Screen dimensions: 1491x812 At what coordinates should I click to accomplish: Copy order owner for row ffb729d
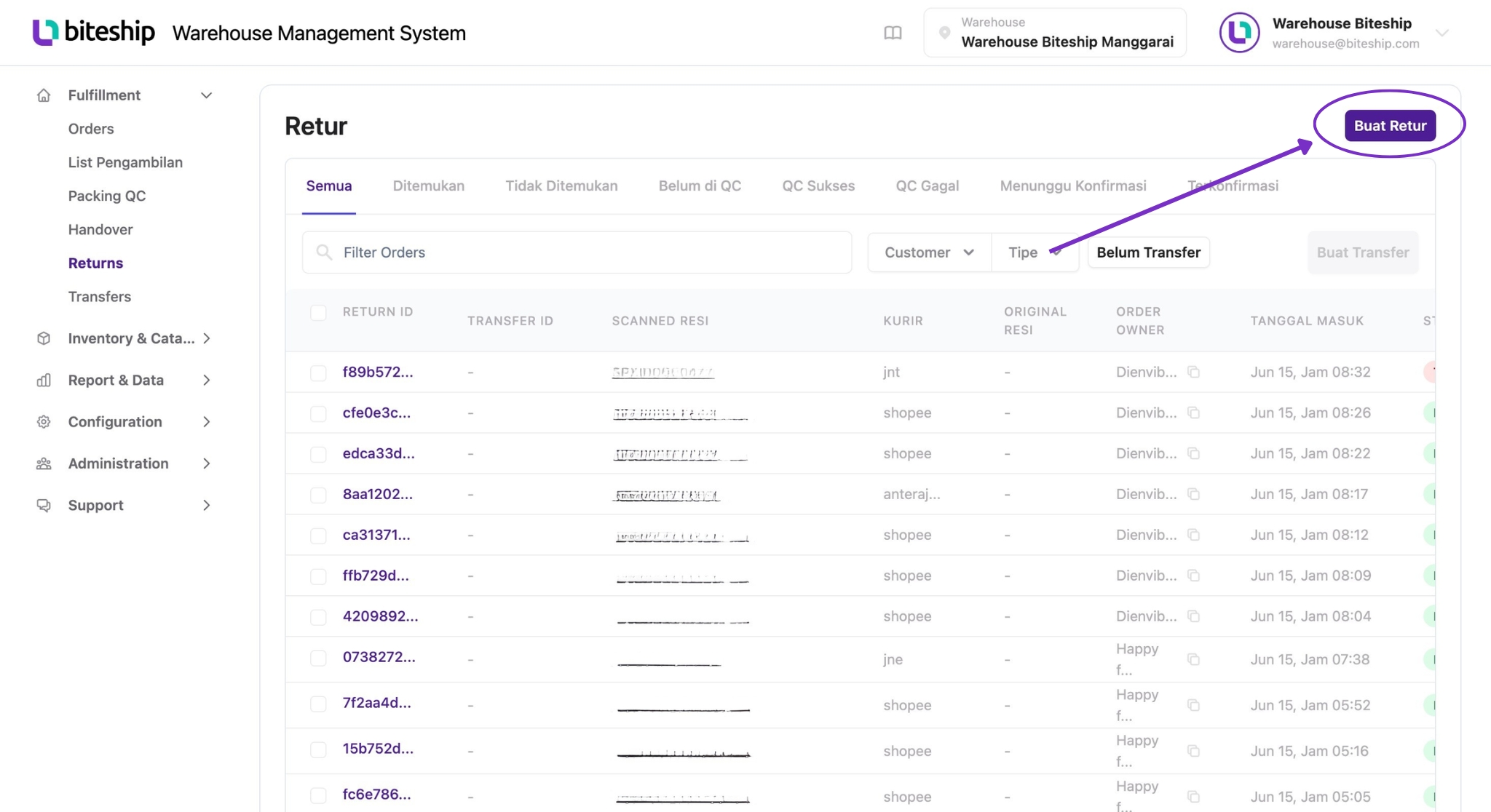pos(1193,576)
